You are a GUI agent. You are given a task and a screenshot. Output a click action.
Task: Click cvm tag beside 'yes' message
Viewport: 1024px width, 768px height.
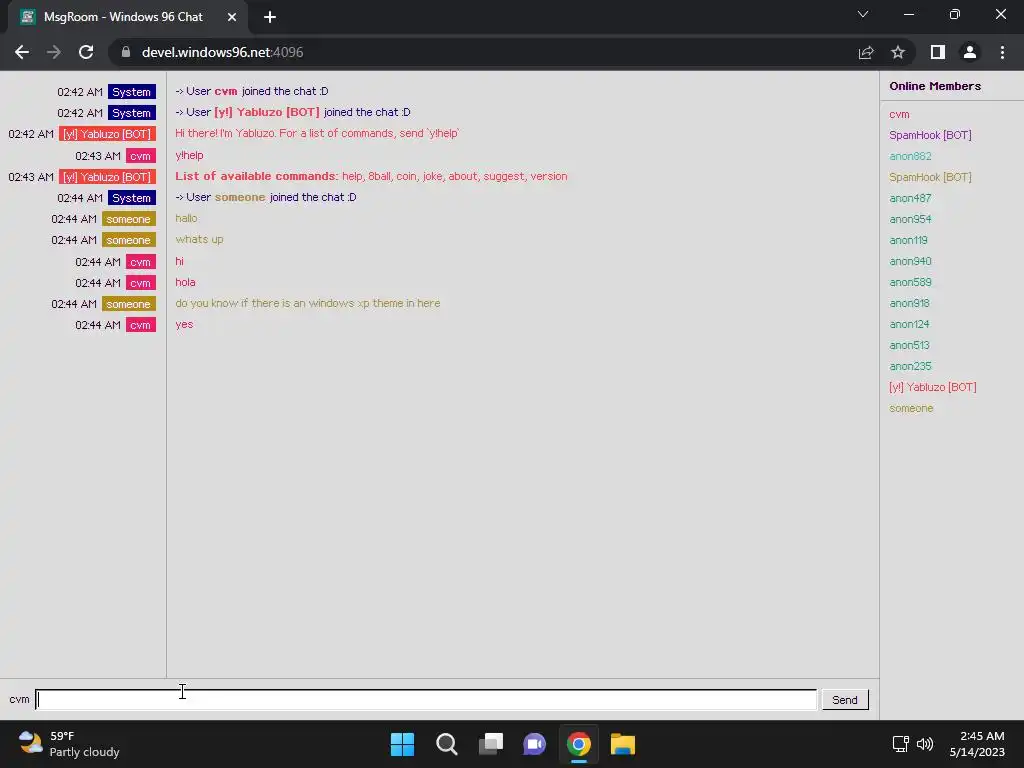click(x=140, y=325)
